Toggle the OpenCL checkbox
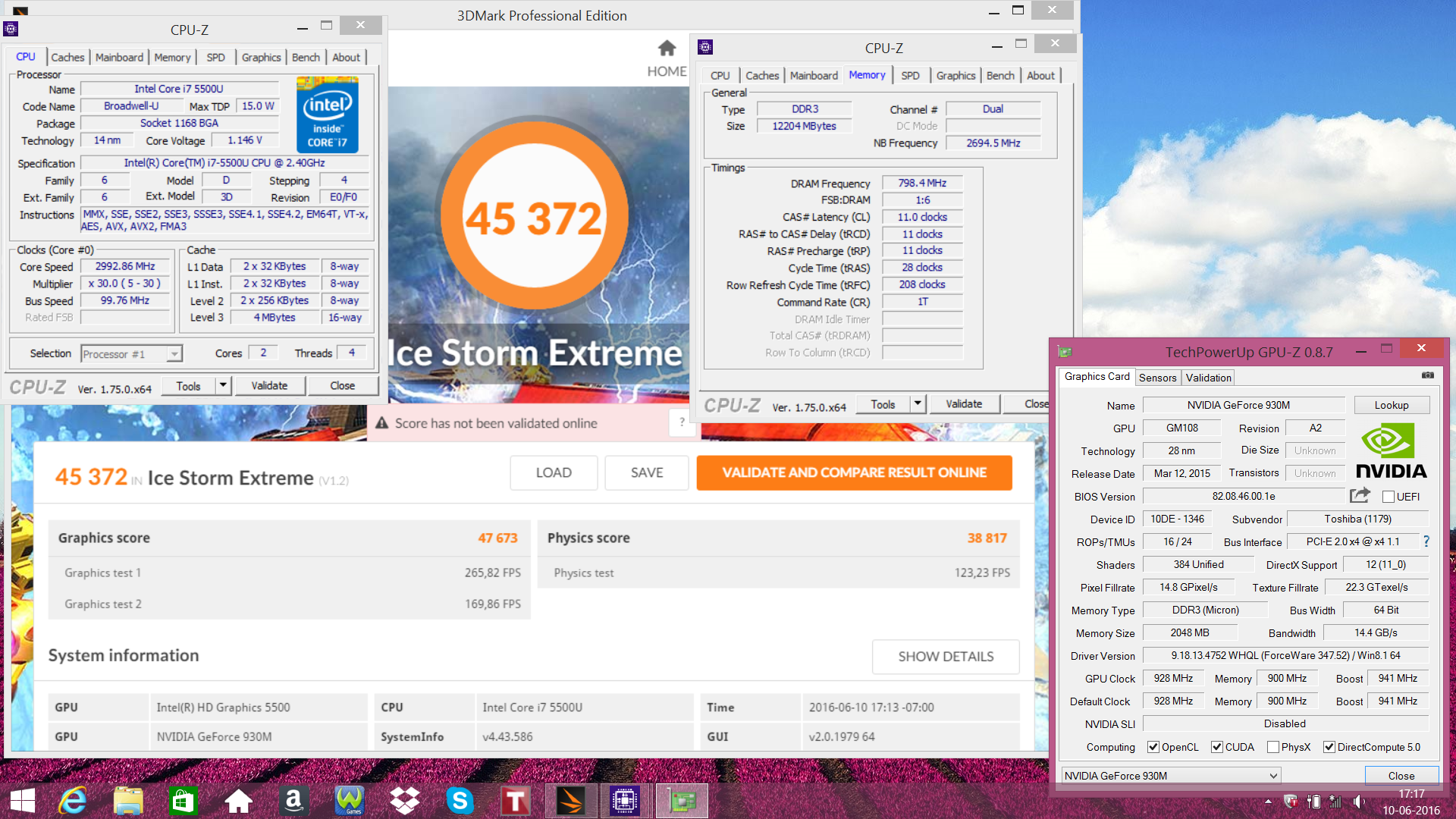 [x=1153, y=747]
